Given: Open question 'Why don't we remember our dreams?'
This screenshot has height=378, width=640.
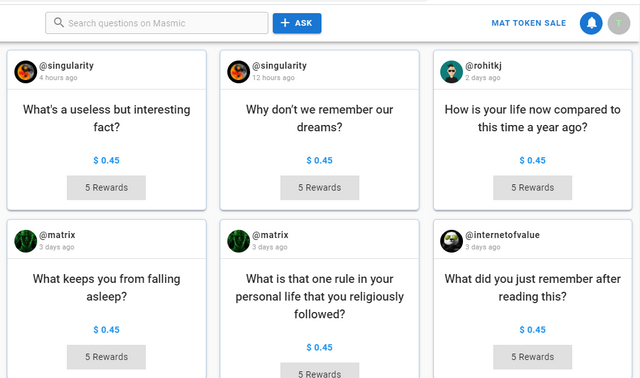Looking at the screenshot, I should point(320,118).
